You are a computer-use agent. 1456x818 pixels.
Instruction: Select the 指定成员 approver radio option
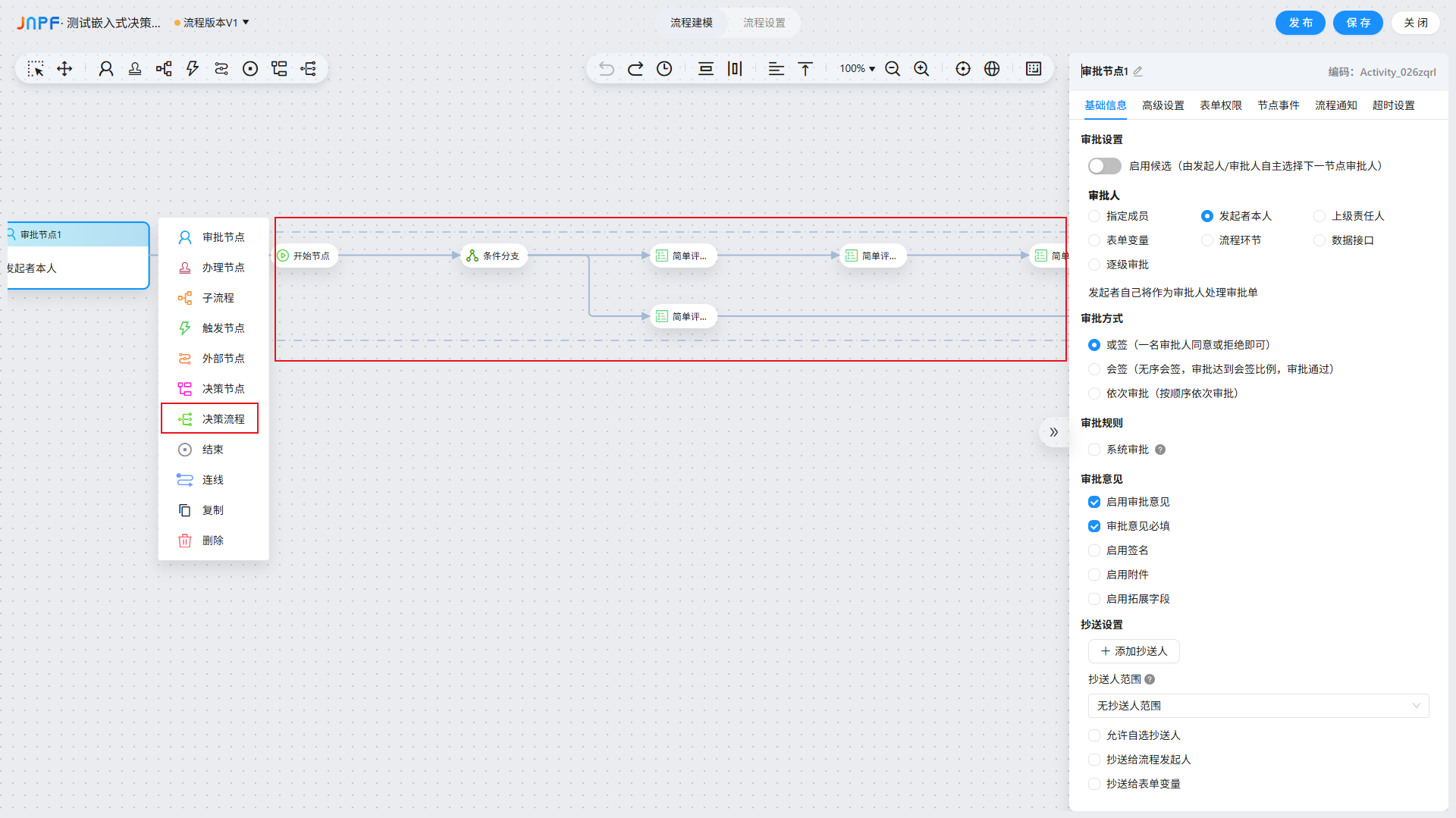(x=1094, y=216)
